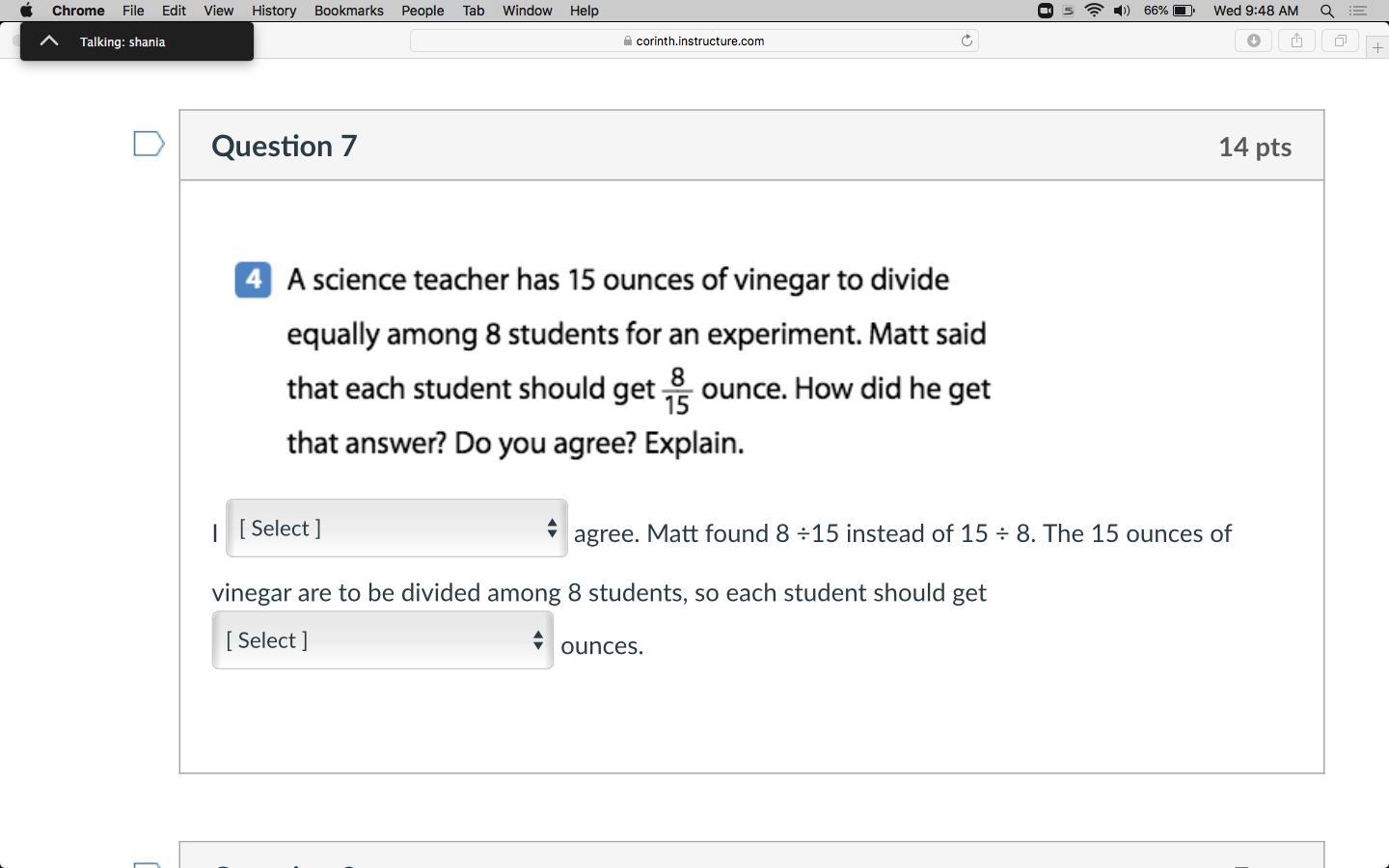Expand the "Talking: shania" panel chevron
Viewport: 1389px width, 868px height.
coord(49,41)
